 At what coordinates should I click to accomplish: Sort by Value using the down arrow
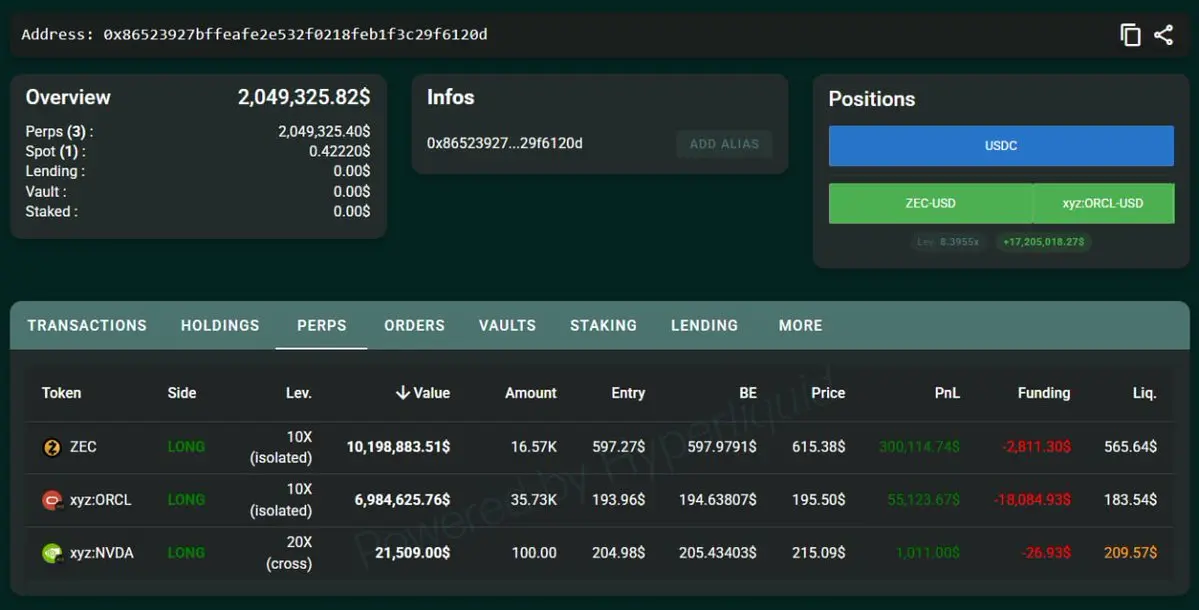(403, 393)
